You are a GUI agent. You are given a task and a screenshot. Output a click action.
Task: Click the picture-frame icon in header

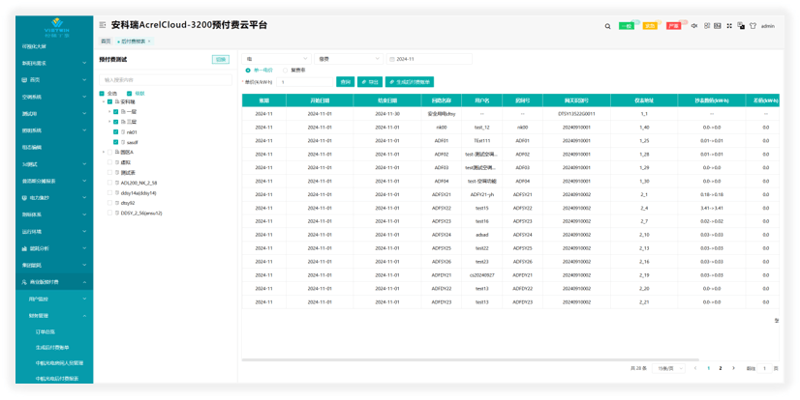pos(717,26)
